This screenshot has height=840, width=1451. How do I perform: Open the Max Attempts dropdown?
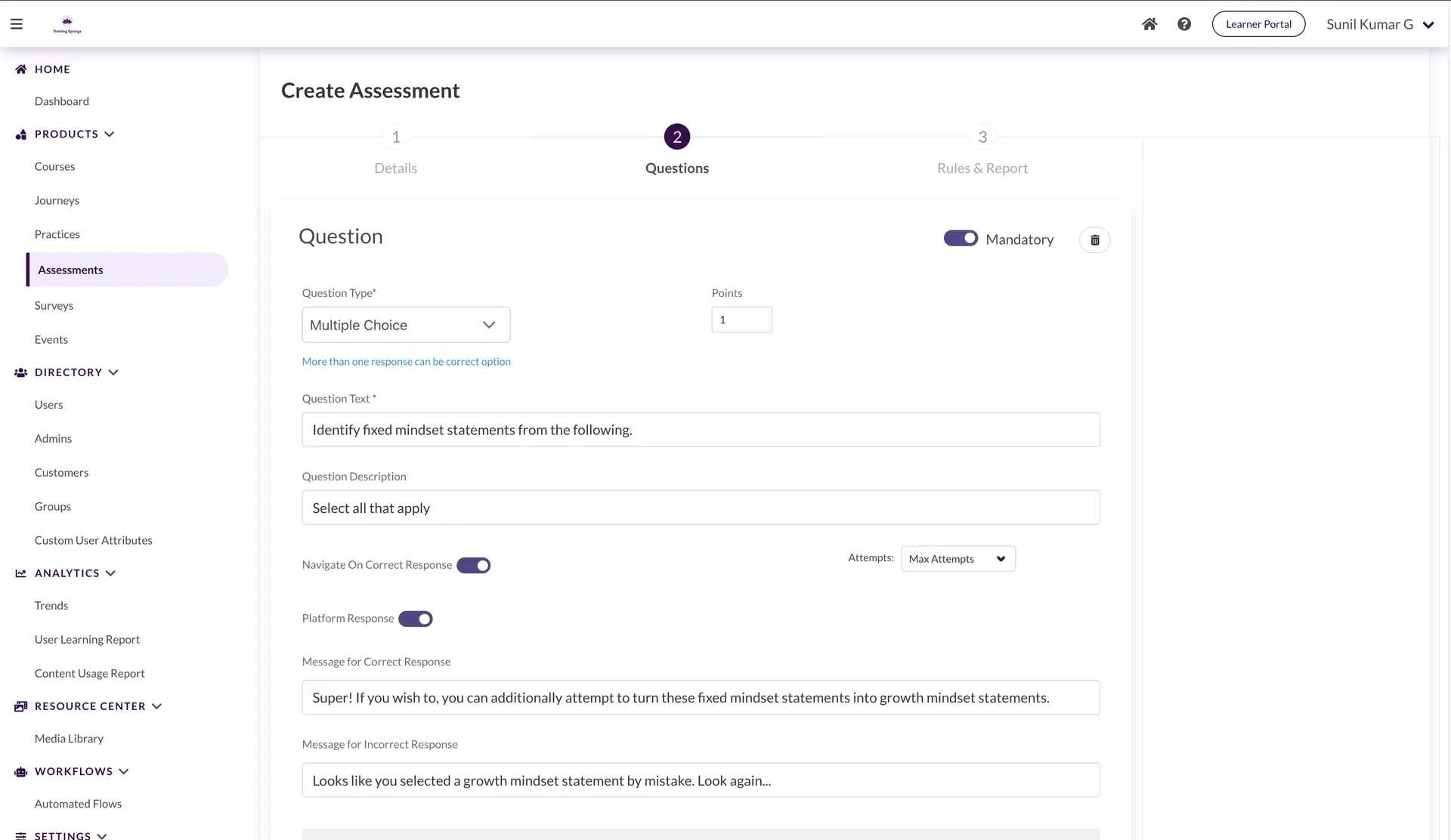coord(958,559)
